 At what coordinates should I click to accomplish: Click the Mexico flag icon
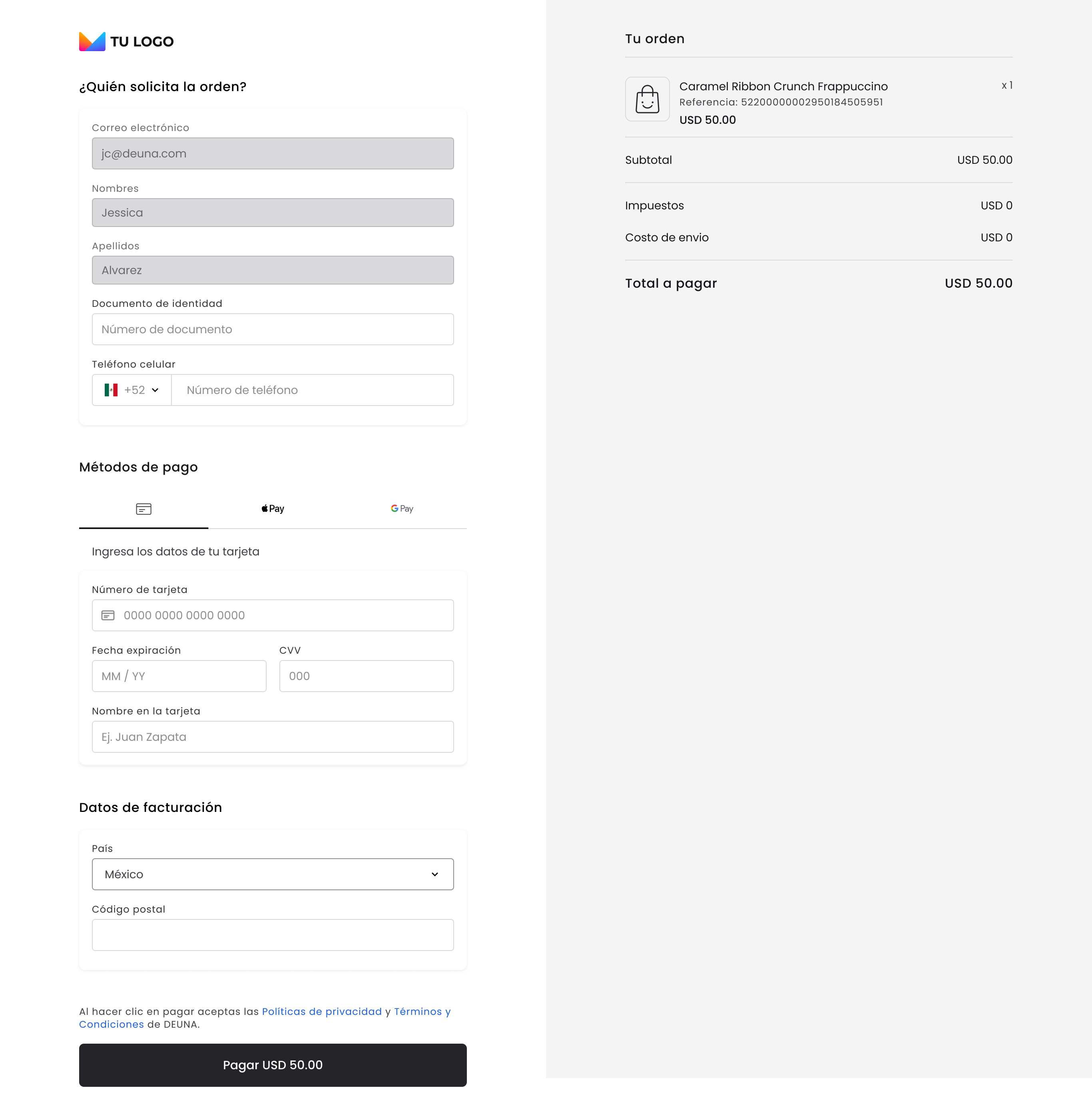tap(111, 390)
